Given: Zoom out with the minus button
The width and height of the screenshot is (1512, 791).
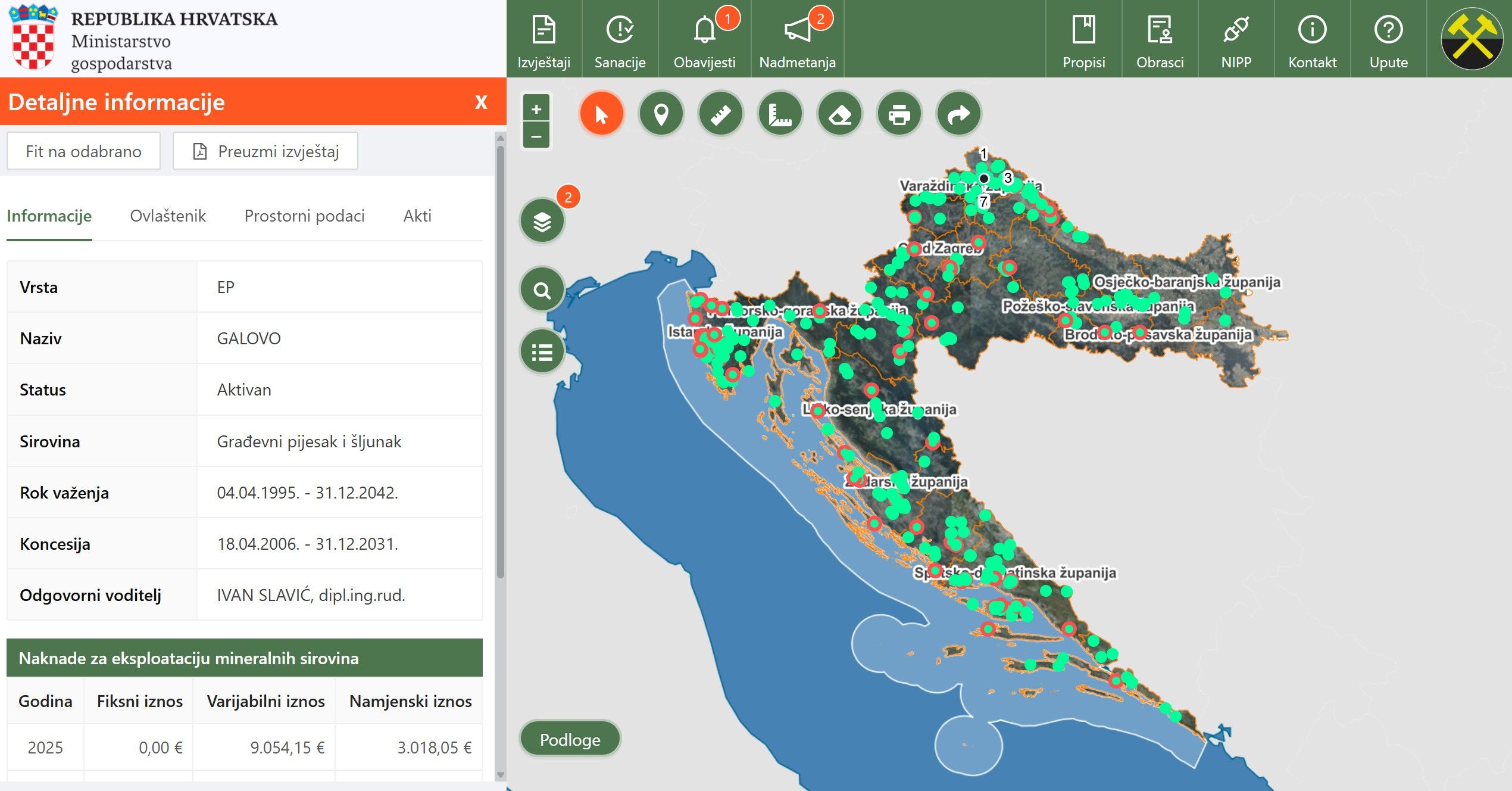Looking at the screenshot, I should 536,136.
